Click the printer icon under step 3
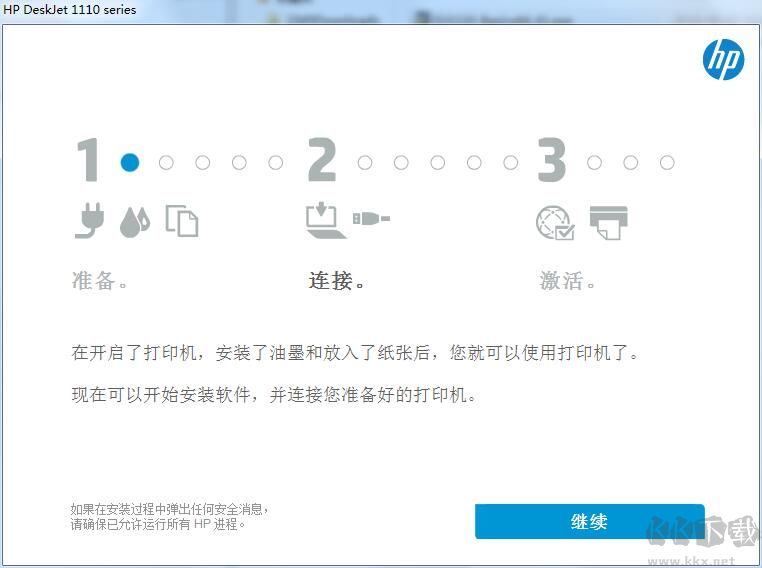Screen dimensions: 762x568 [608, 222]
